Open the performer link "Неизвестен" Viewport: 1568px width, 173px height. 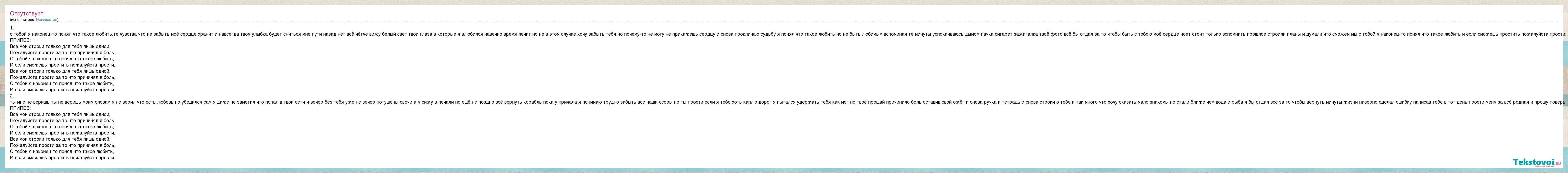[46, 19]
